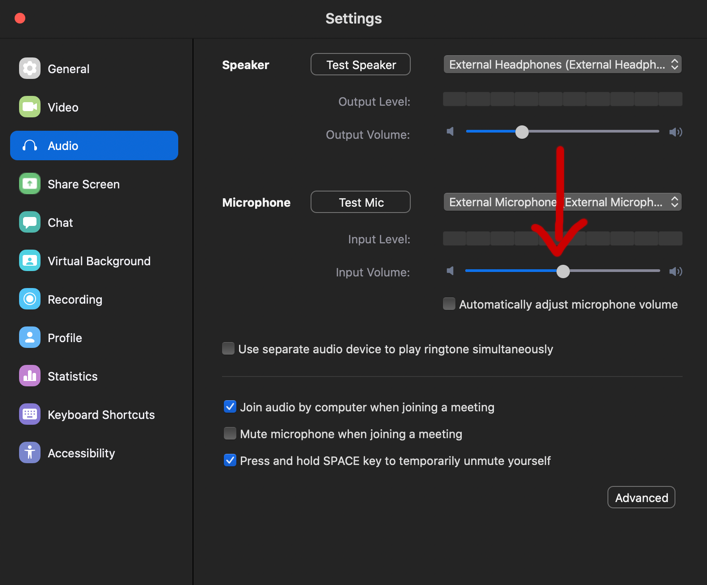Select the Virtual Background icon
This screenshot has width=707, height=585.
(30, 261)
